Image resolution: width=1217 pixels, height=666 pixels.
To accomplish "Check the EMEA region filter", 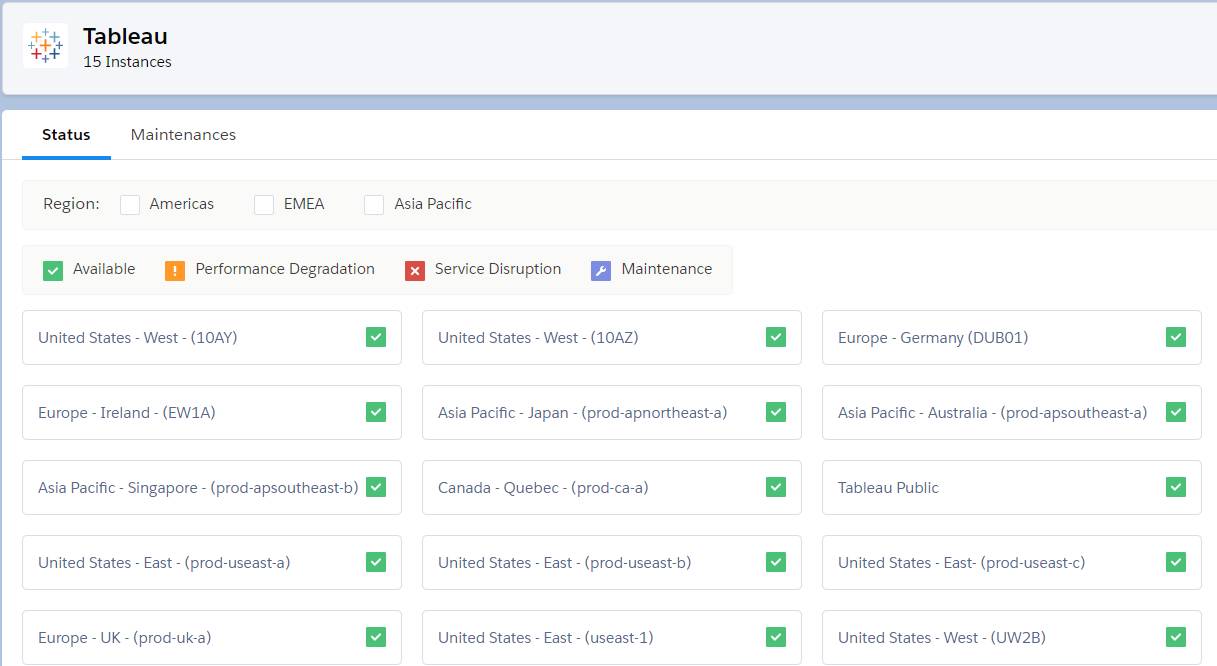I will coord(264,204).
